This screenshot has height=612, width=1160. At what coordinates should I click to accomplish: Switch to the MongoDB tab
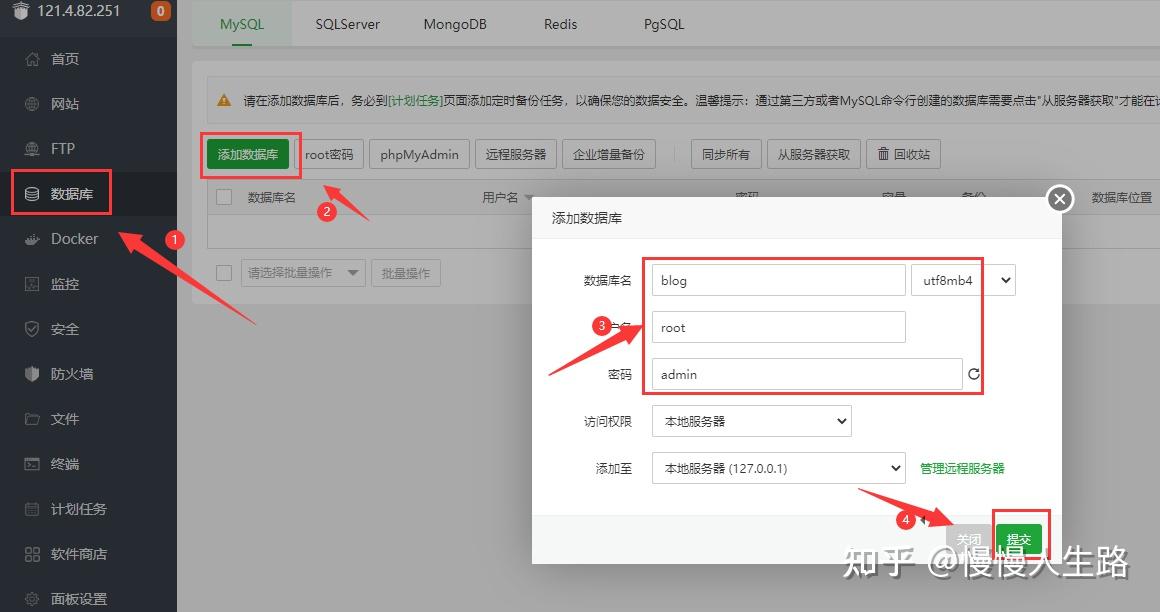(455, 24)
